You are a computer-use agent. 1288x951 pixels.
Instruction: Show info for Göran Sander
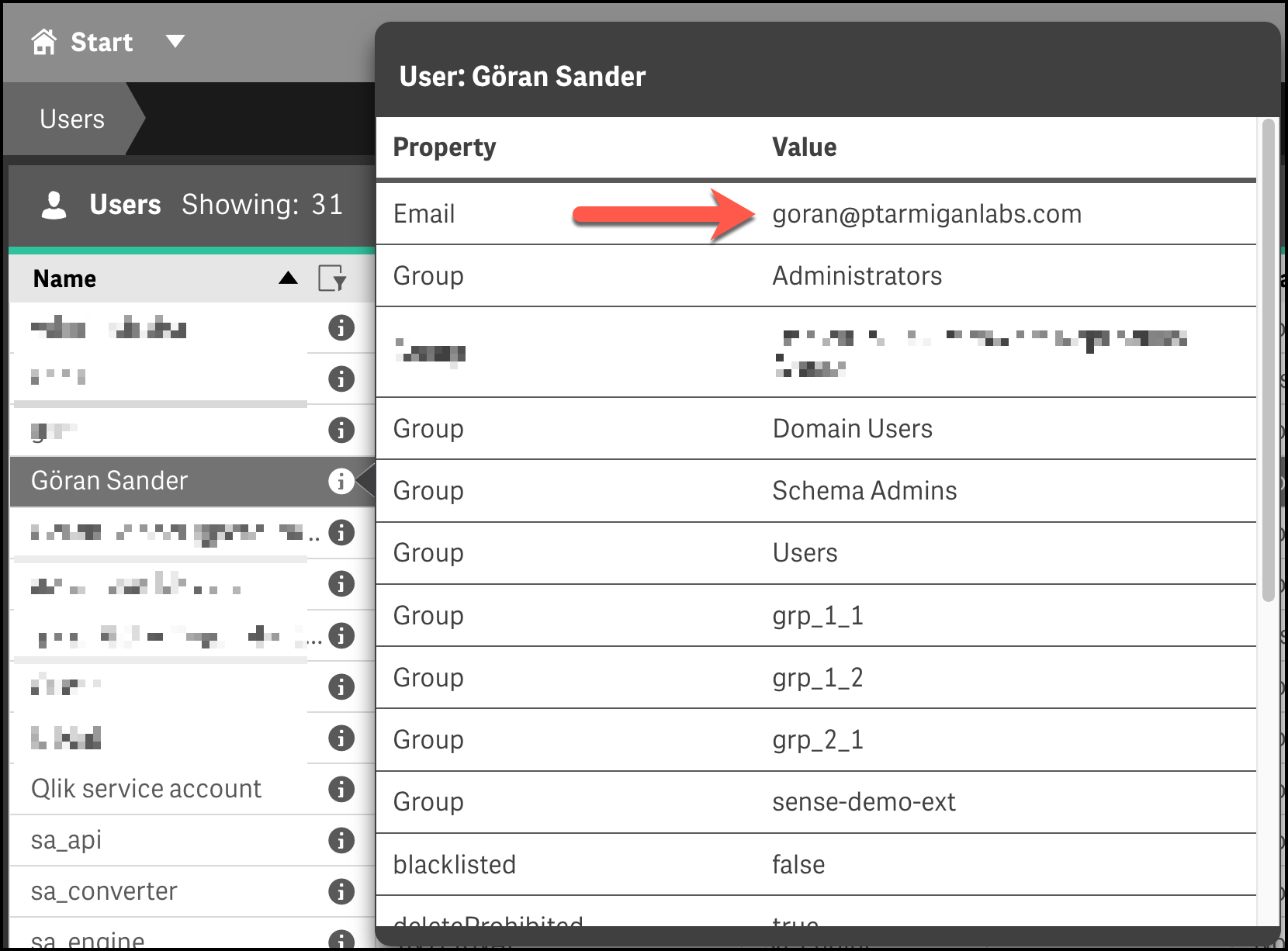pyautogui.click(x=341, y=481)
